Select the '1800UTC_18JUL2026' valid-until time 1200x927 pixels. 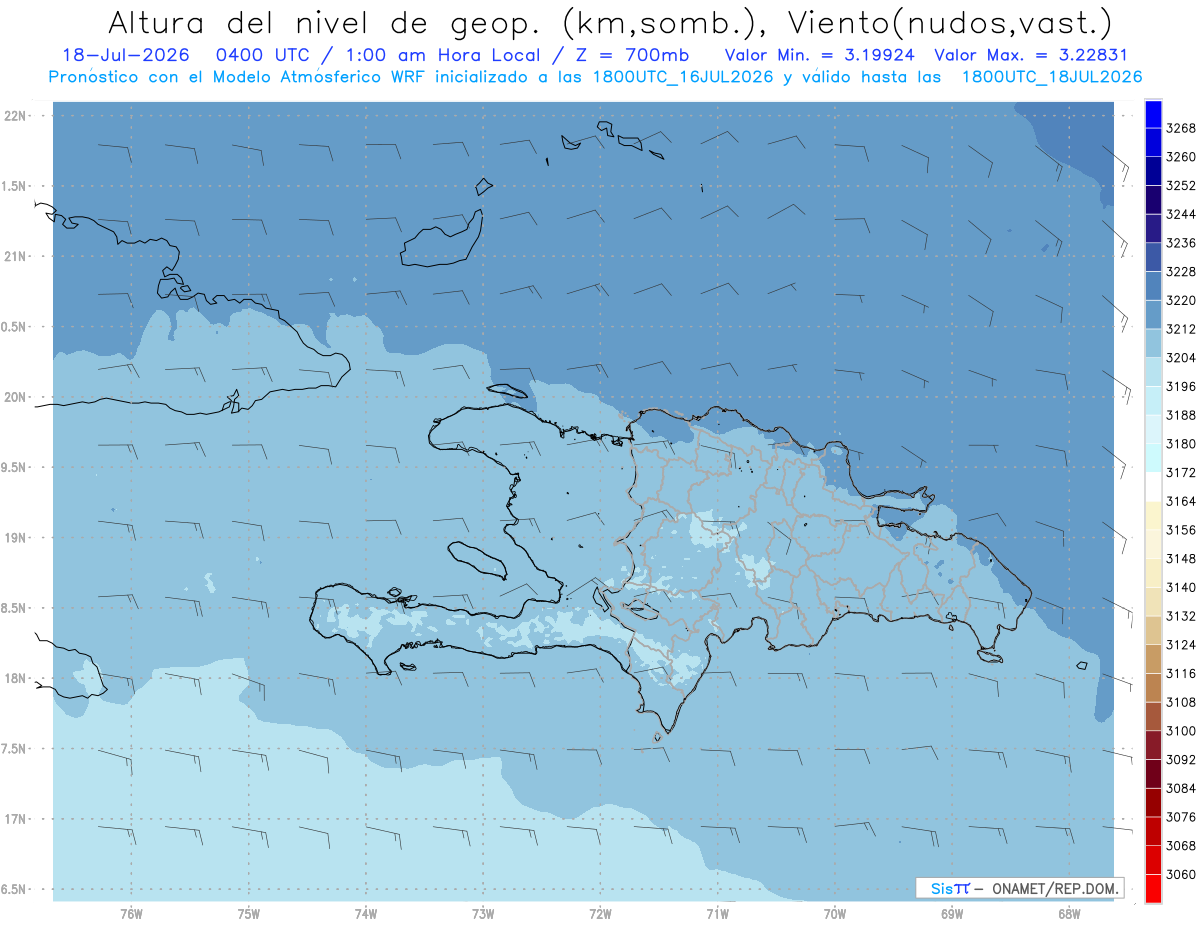1052,77
